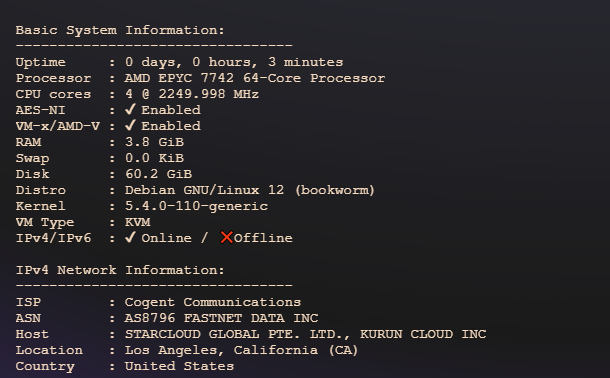
Task: Click the VM-x/AMD-V checkmark icon
Action: tap(130, 126)
